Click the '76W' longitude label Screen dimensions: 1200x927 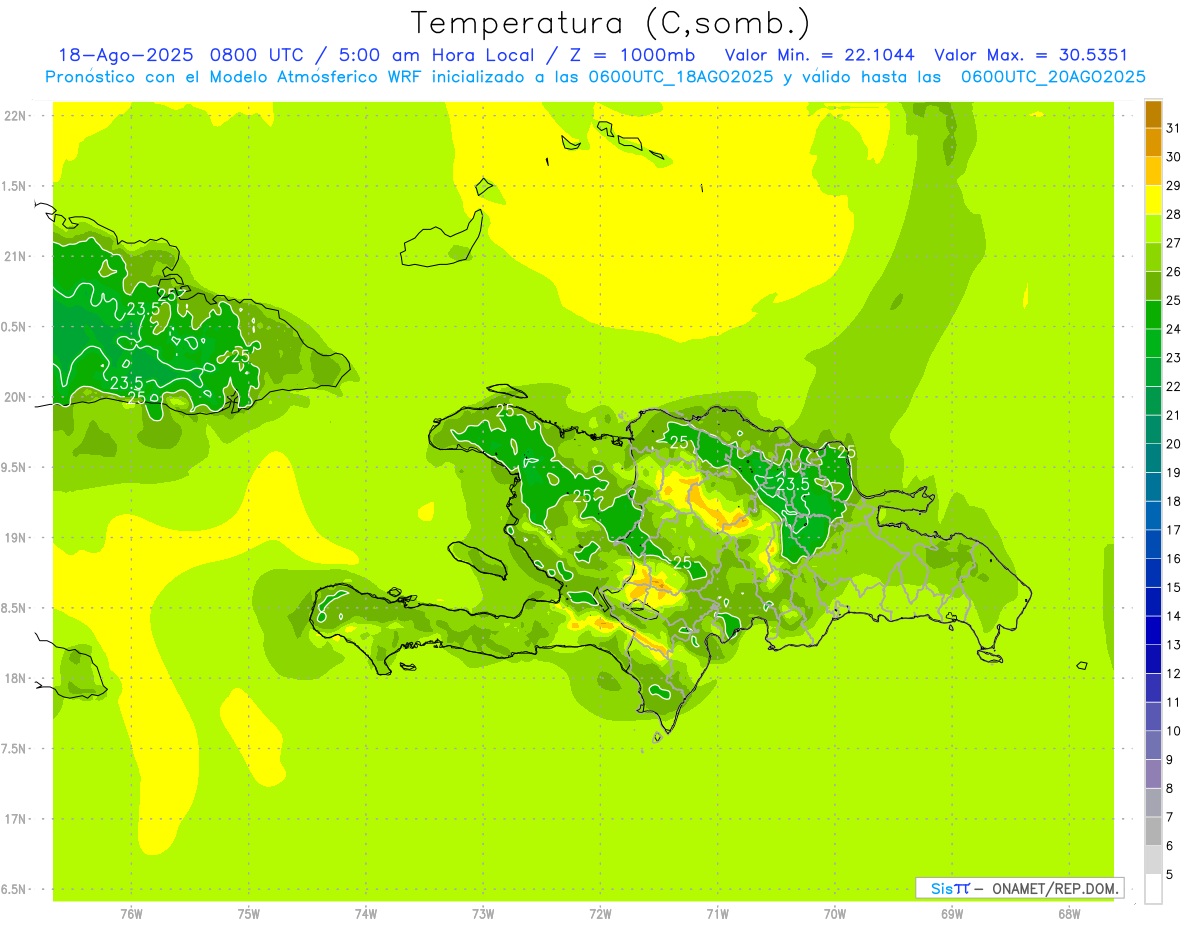coord(132,914)
